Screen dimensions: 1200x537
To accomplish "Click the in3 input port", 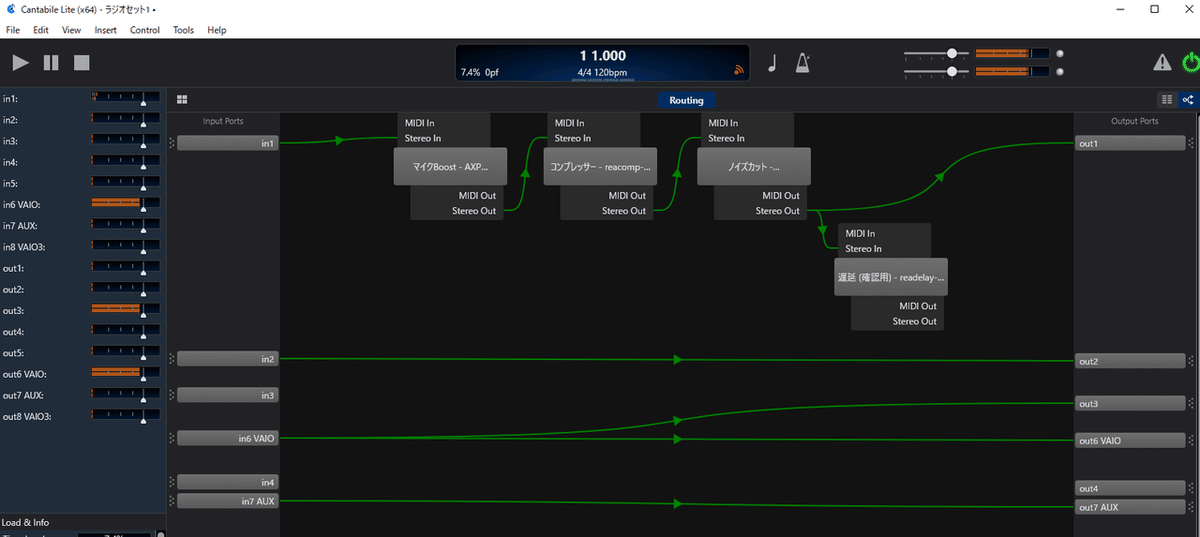I will click(228, 395).
